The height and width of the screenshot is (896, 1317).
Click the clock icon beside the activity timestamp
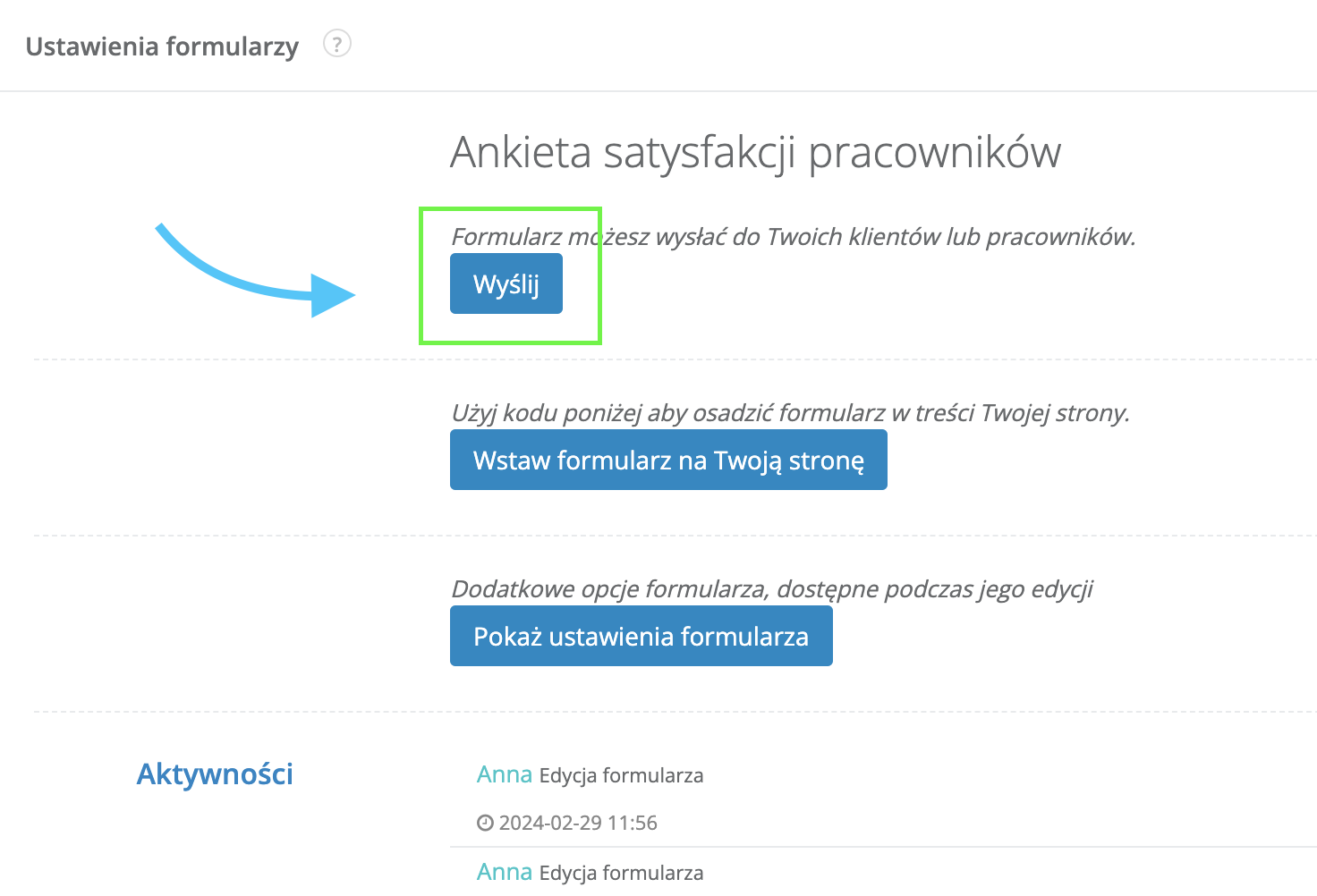coord(484,823)
